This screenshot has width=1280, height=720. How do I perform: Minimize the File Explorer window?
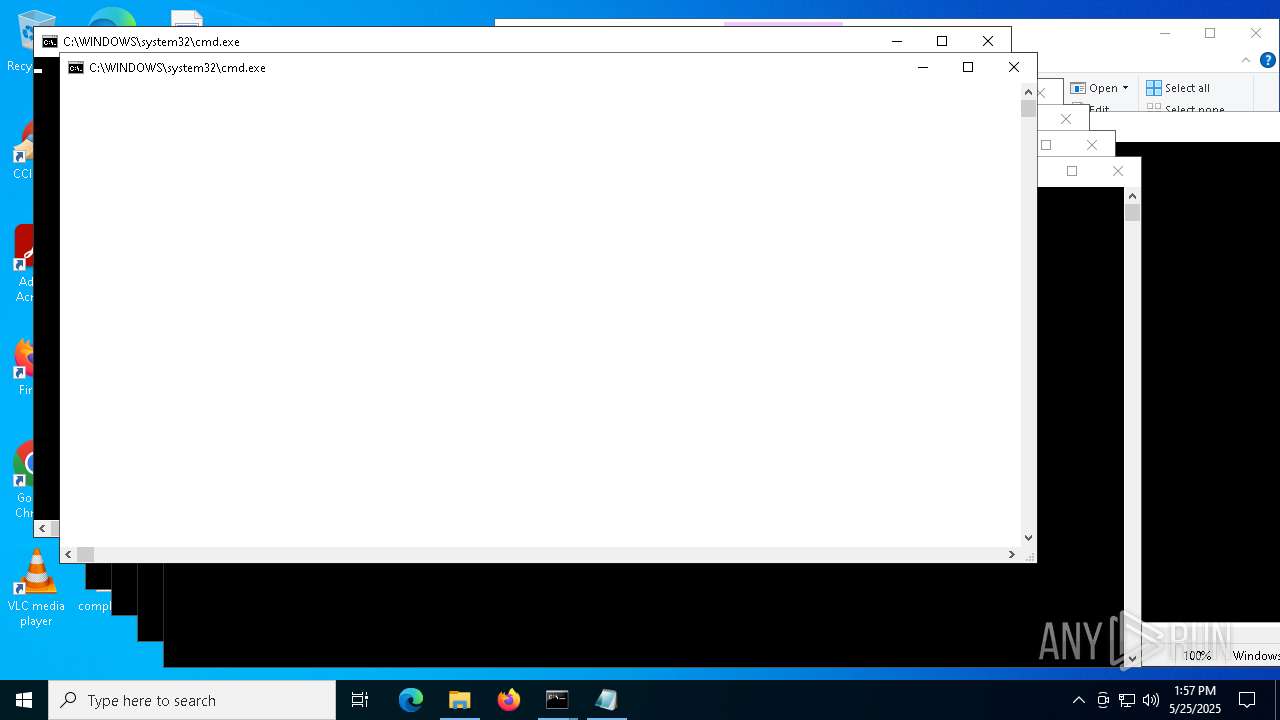(x=1165, y=33)
